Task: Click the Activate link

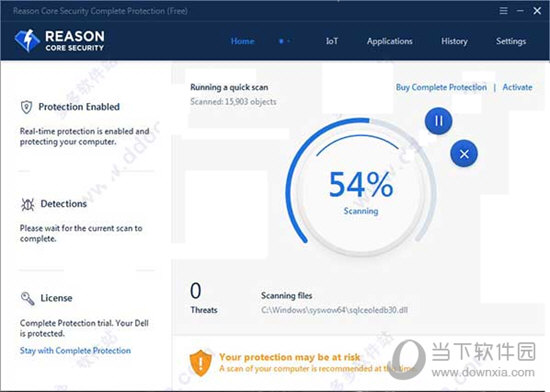Action: pyautogui.click(x=517, y=87)
